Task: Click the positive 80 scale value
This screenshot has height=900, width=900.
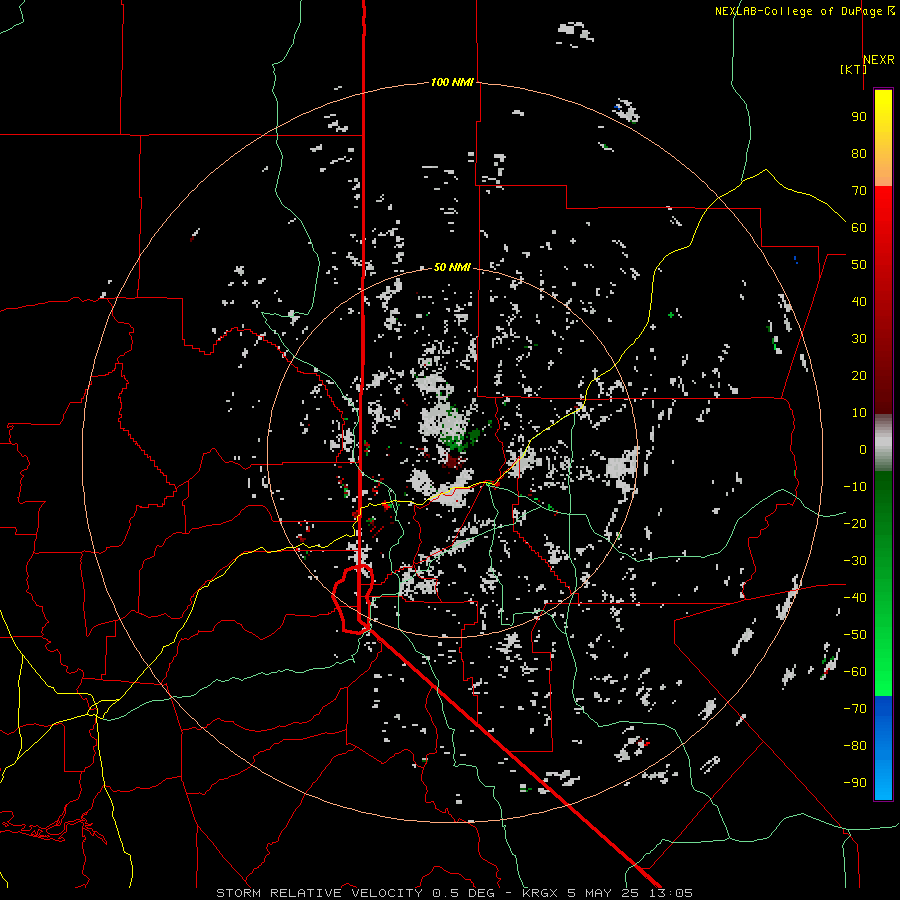Action: tap(859, 154)
